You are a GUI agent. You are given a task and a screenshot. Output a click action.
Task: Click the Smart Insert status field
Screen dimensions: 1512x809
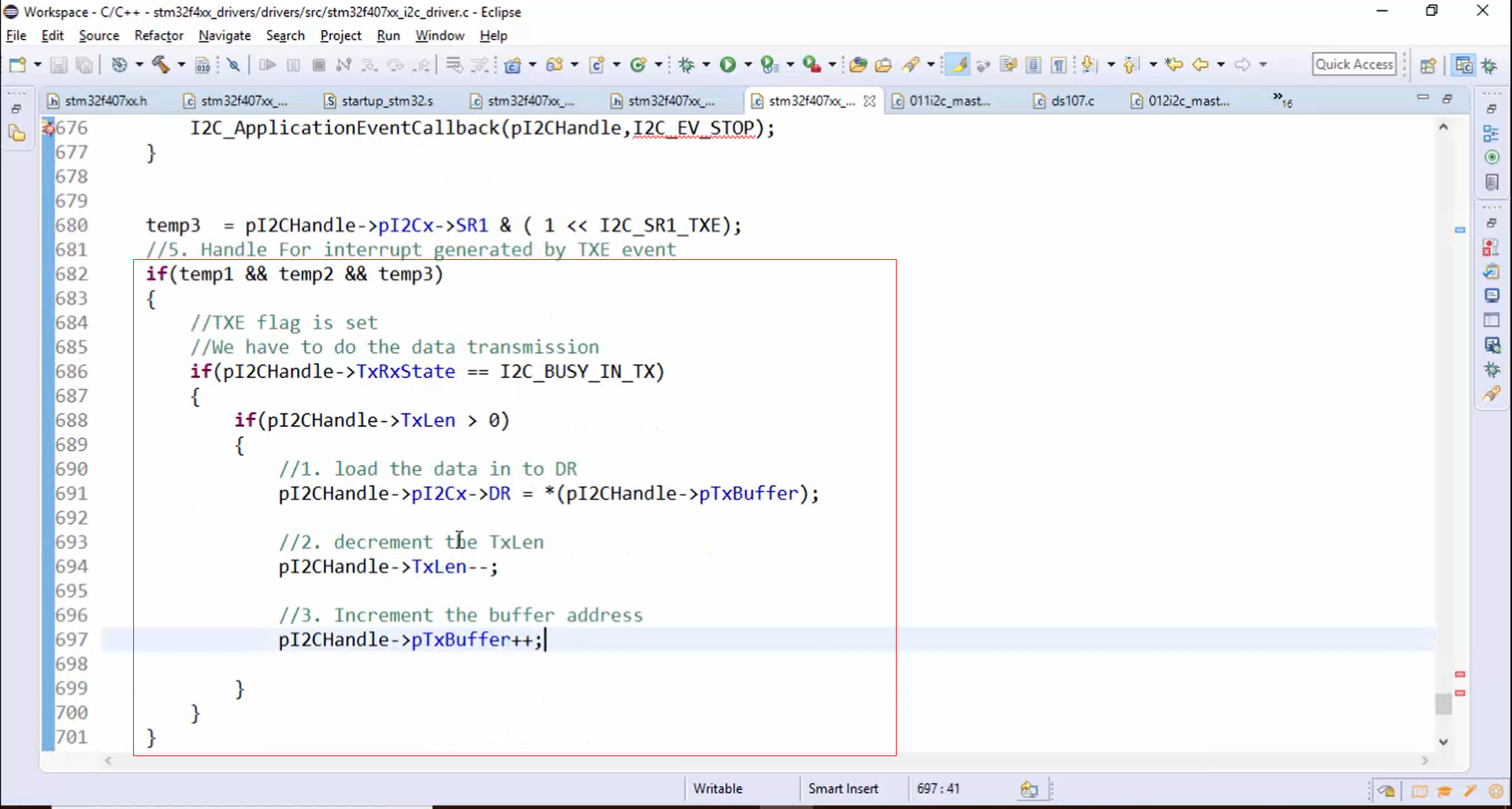[843, 789]
